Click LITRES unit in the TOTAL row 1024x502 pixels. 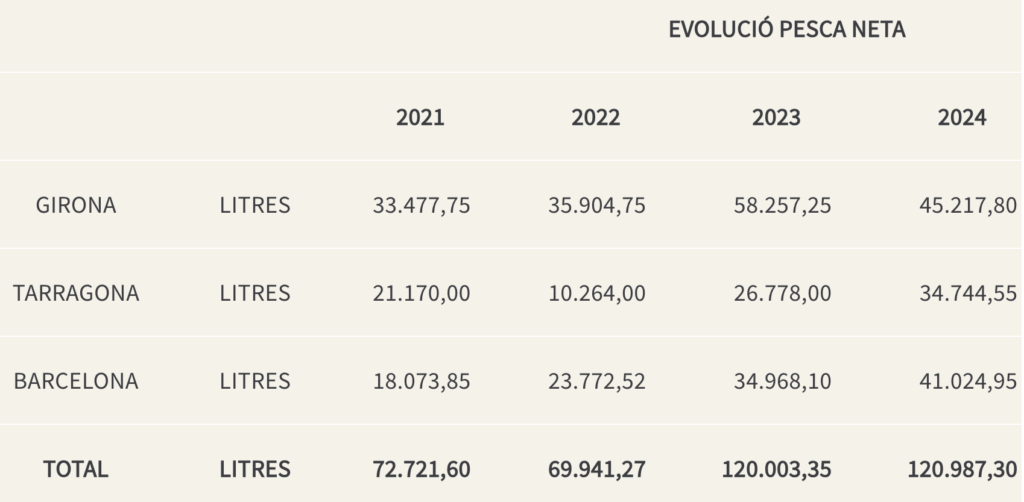[x=255, y=469]
